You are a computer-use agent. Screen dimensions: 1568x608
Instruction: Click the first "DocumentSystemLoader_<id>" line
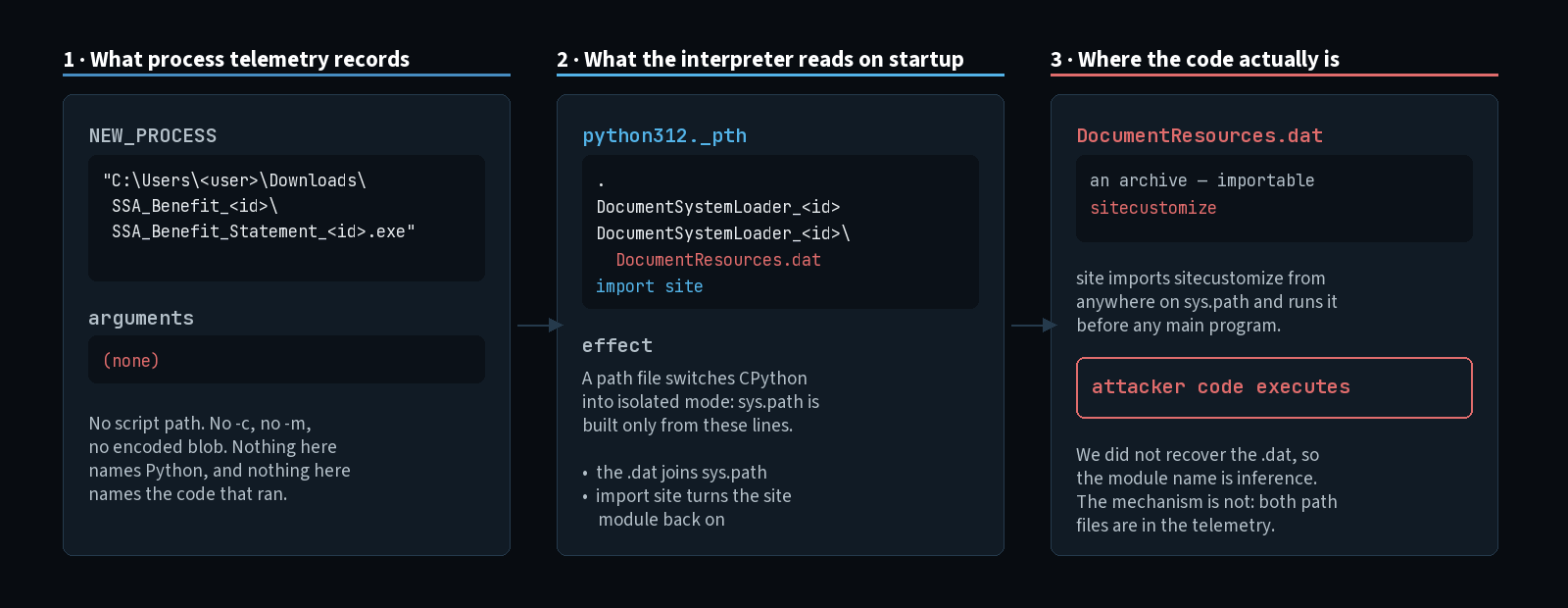[x=718, y=207]
